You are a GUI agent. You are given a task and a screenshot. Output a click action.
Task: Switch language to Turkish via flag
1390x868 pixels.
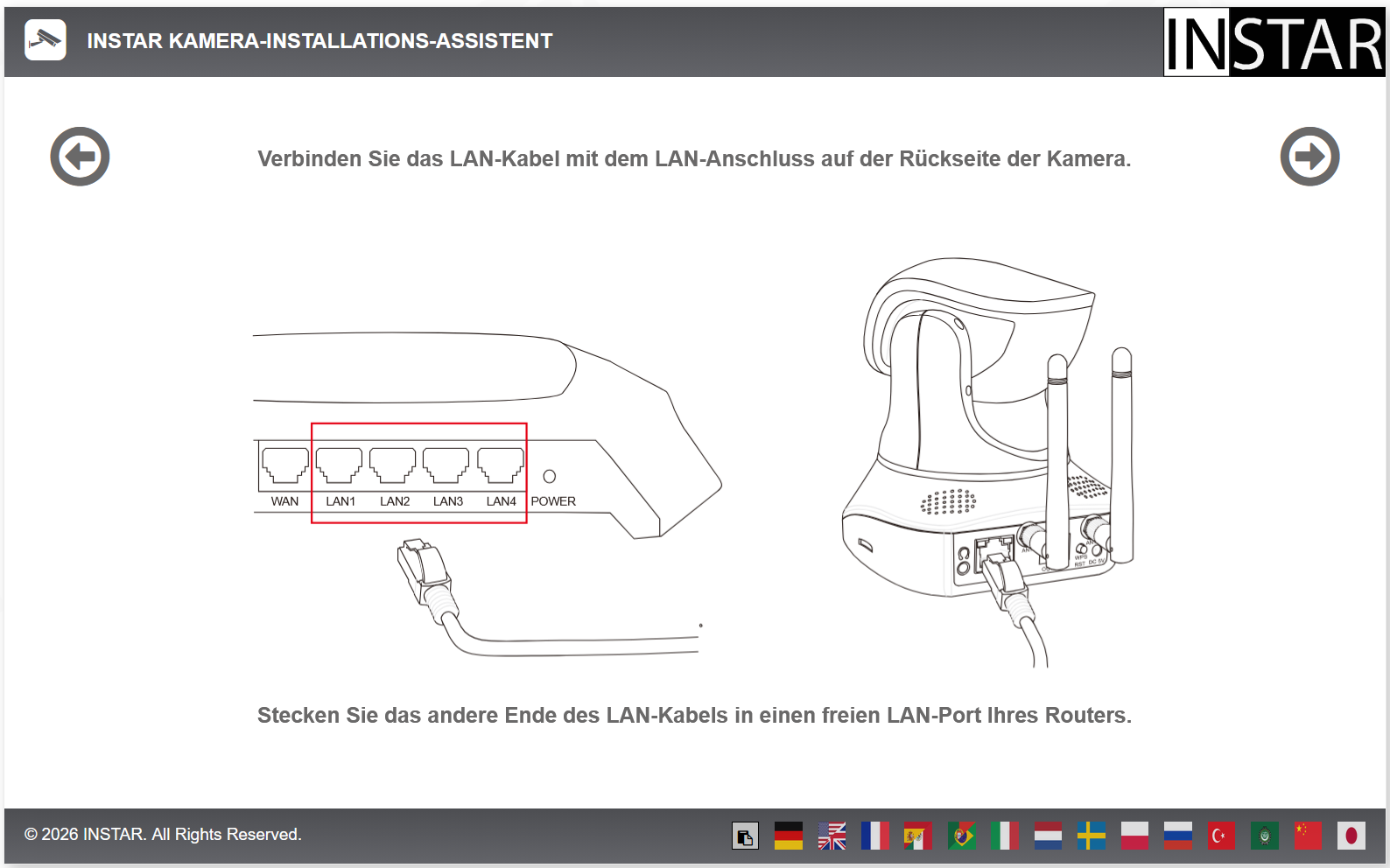1221,836
